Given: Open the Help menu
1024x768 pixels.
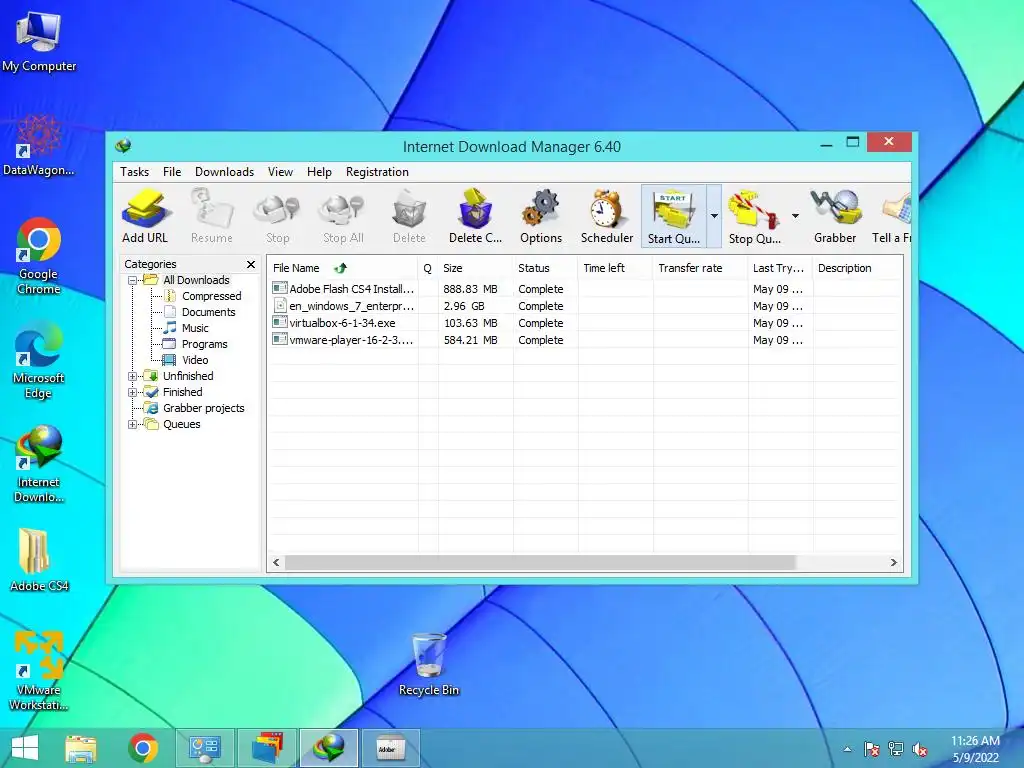Looking at the screenshot, I should (x=319, y=172).
